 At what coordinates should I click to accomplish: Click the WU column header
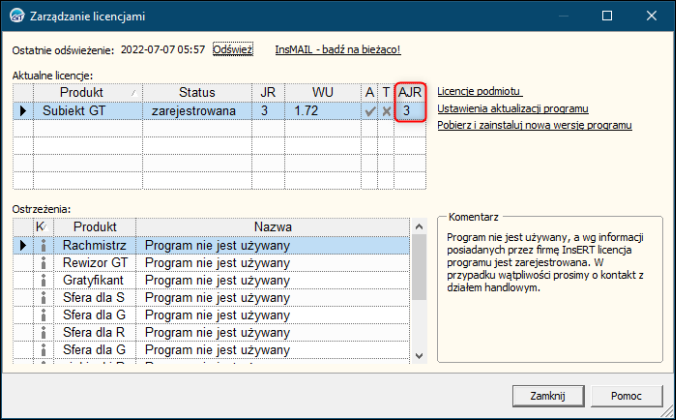(x=322, y=92)
